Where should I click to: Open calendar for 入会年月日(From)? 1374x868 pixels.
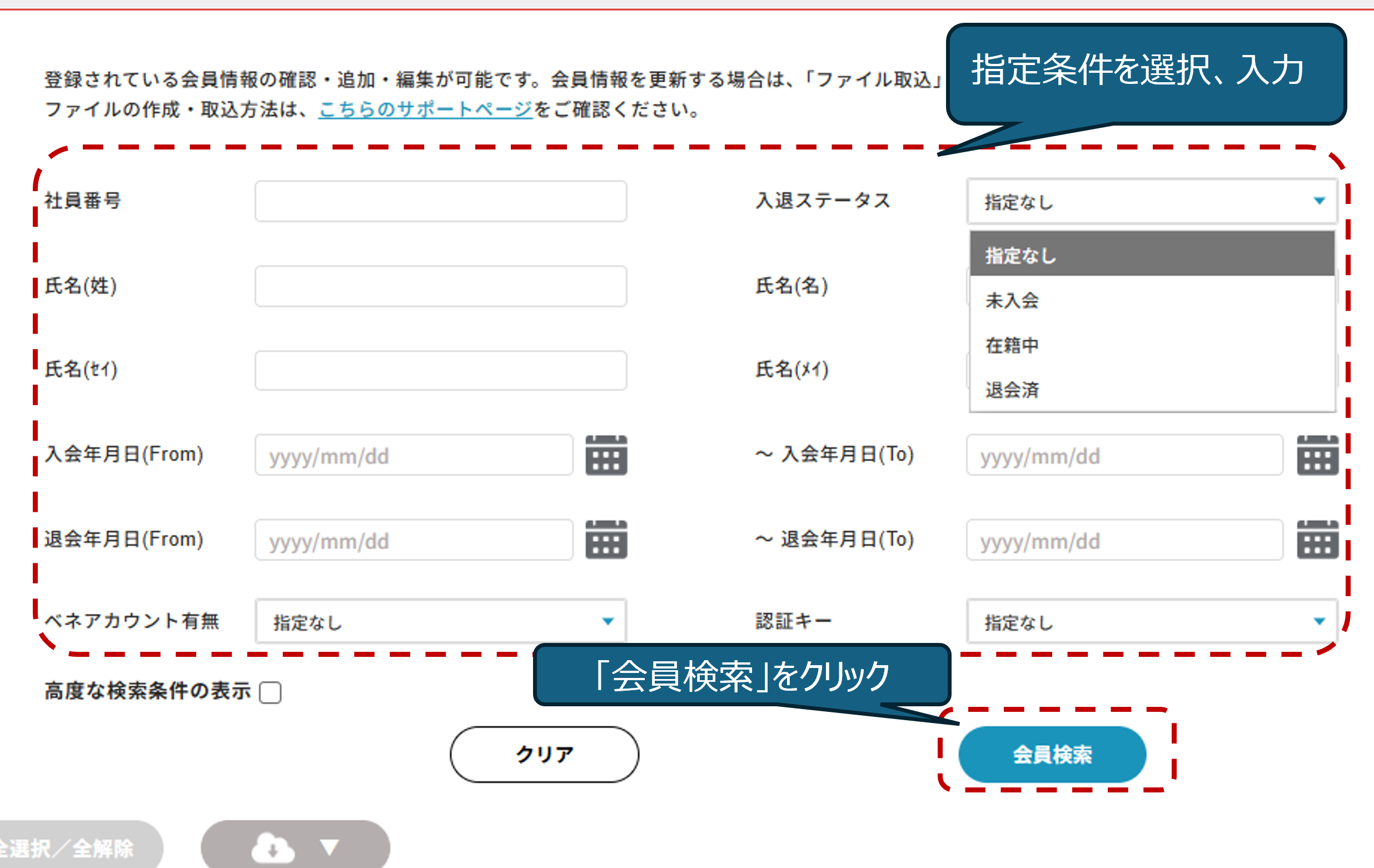point(606,455)
